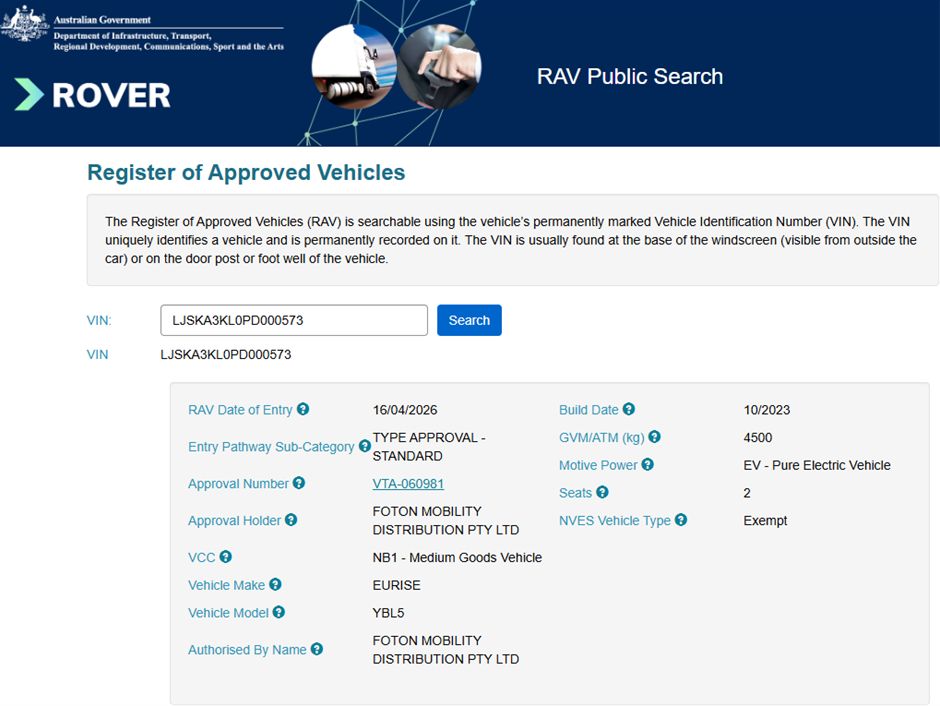Click help icon beside RAV Date of Entry
This screenshot has width=940, height=706.
click(x=303, y=409)
